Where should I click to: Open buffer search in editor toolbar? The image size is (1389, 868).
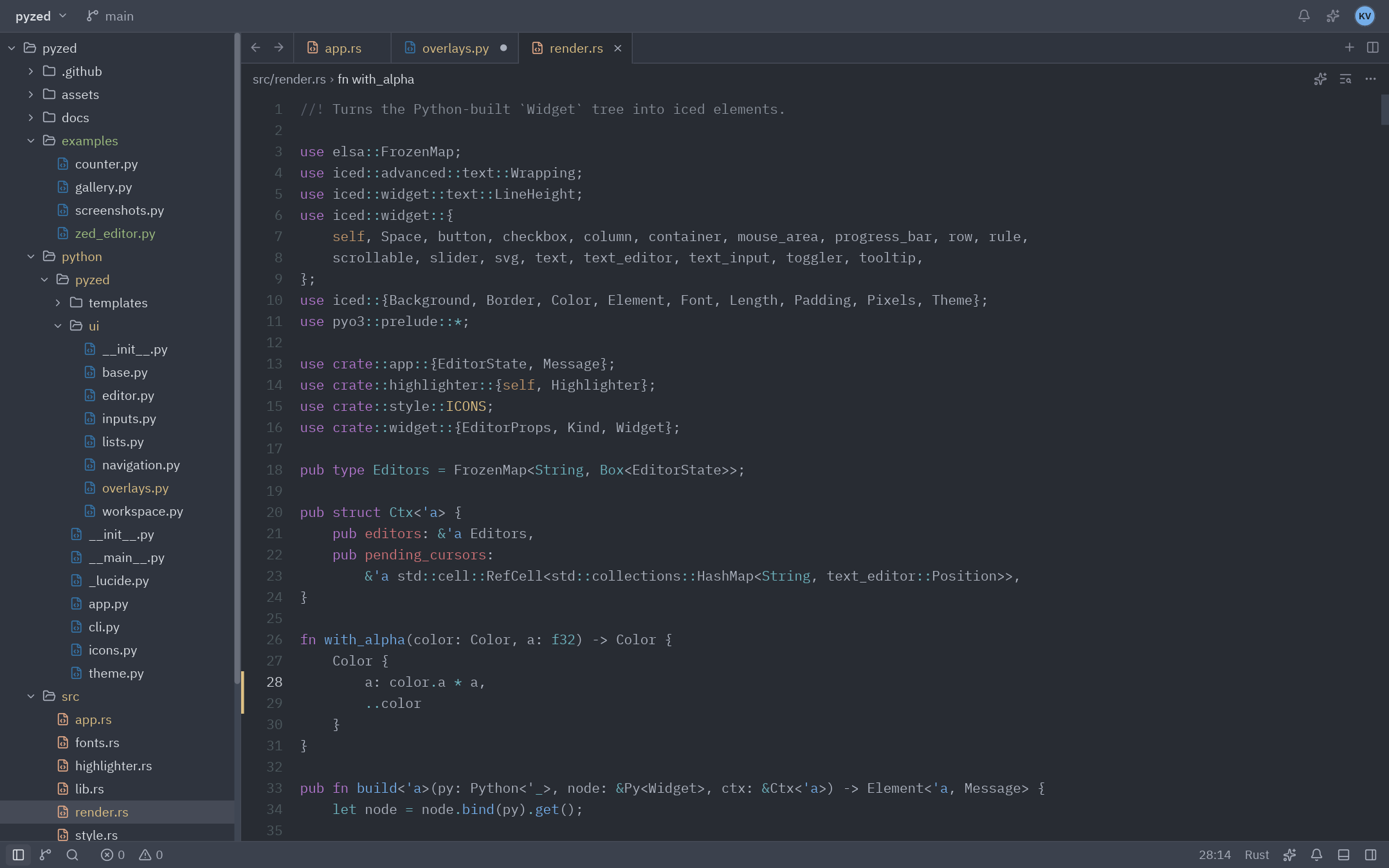pos(1345,79)
